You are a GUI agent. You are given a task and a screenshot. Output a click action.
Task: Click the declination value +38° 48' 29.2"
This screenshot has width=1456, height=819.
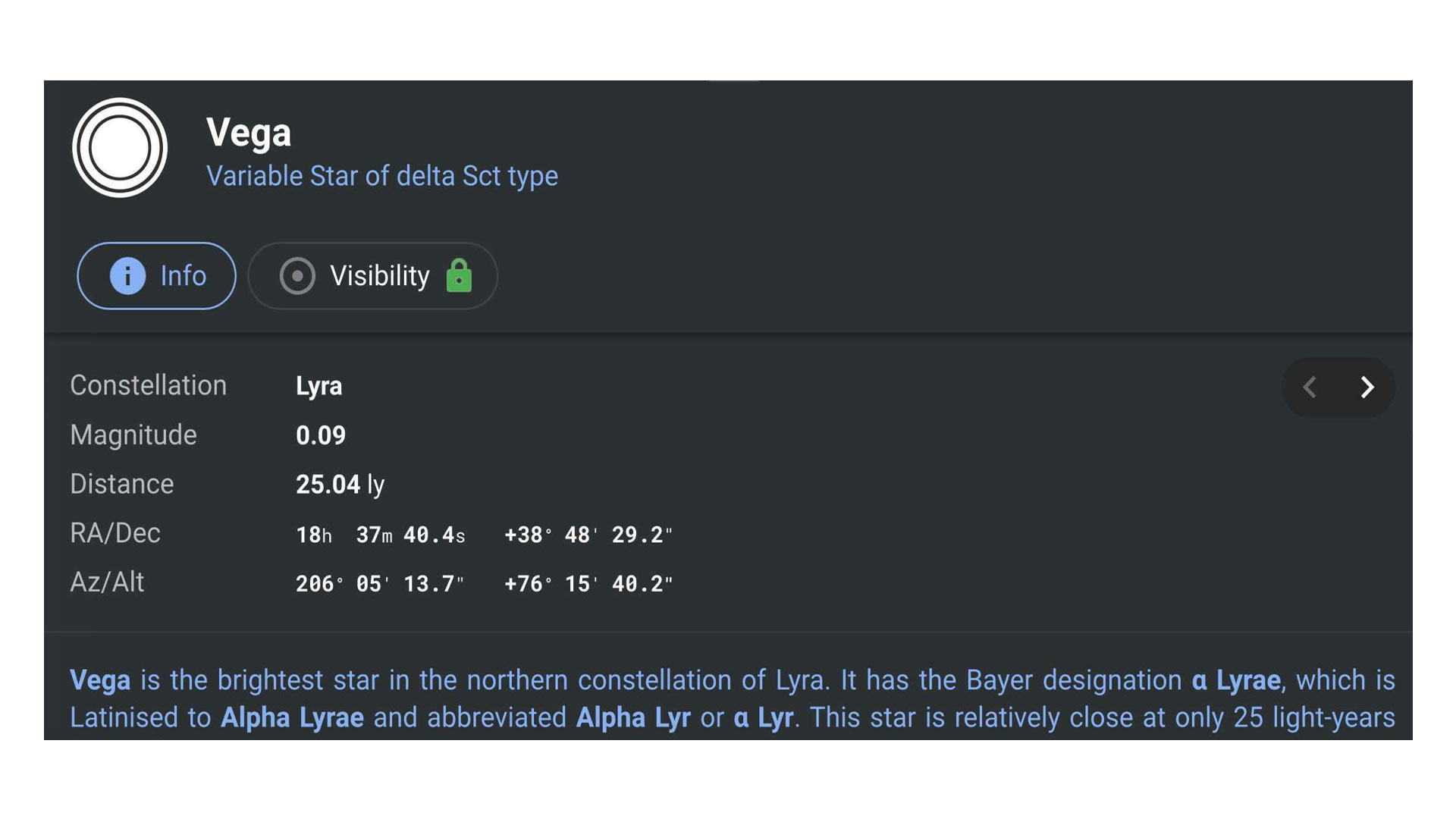[x=588, y=535]
